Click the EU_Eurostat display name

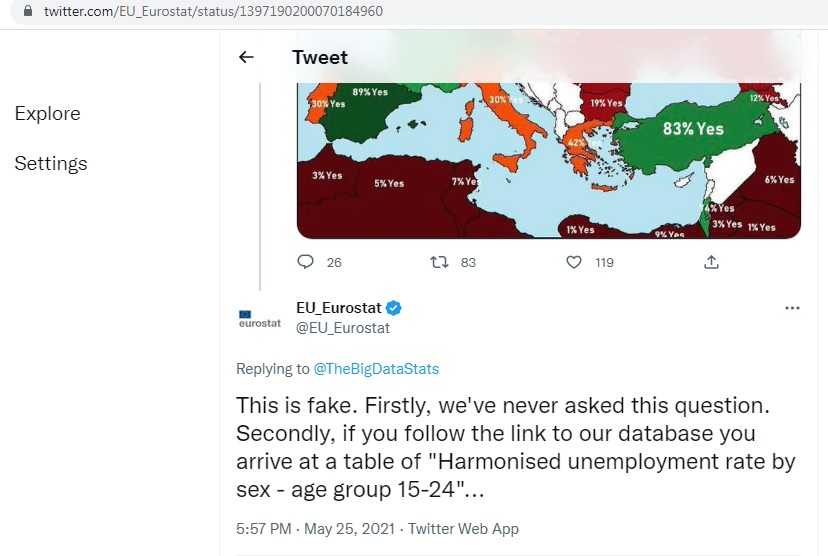click(x=339, y=308)
